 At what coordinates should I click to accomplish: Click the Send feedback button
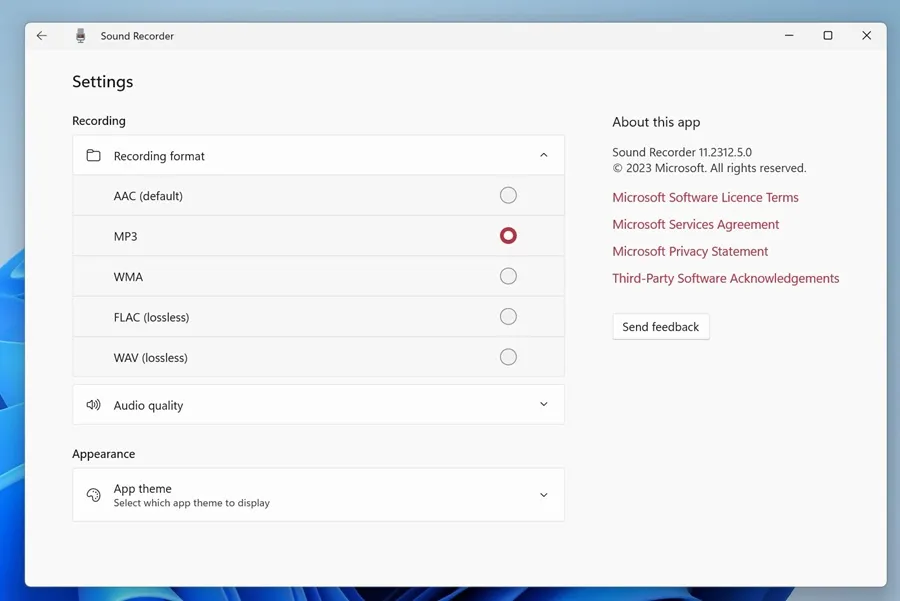(661, 327)
